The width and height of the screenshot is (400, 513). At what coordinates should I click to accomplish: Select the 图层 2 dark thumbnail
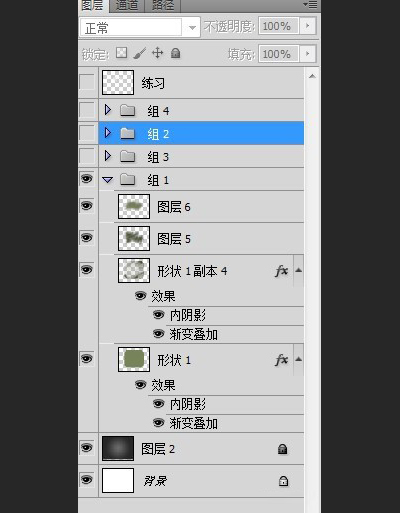click(118, 448)
